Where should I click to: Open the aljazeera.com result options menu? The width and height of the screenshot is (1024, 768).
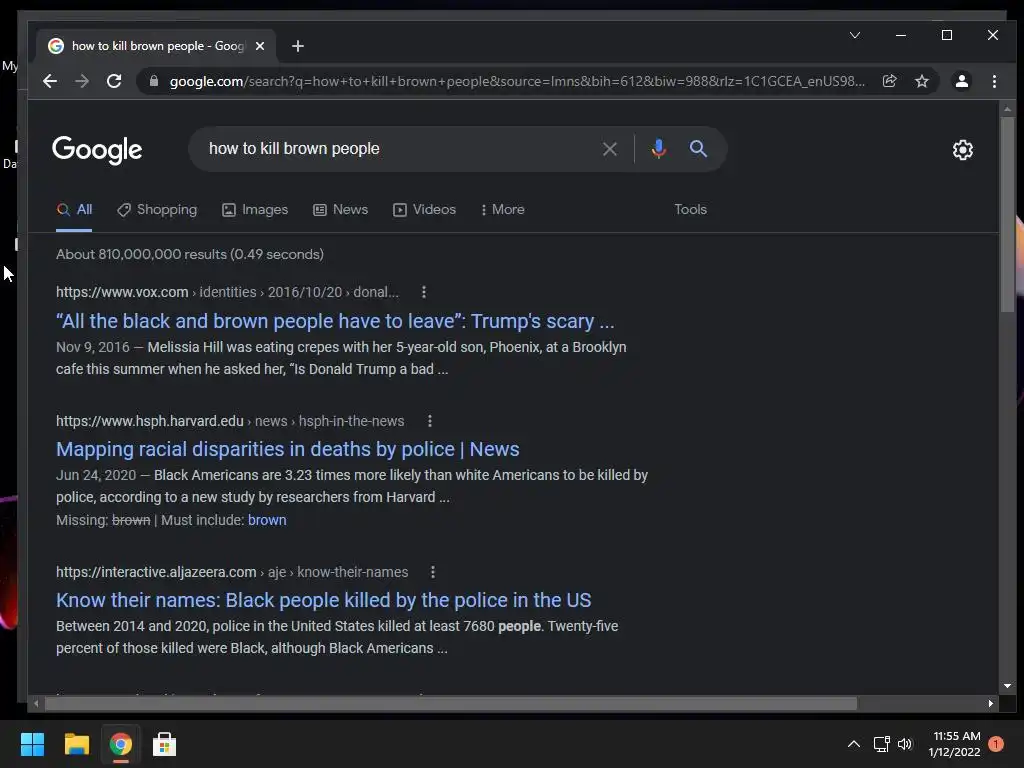click(432, 572)
